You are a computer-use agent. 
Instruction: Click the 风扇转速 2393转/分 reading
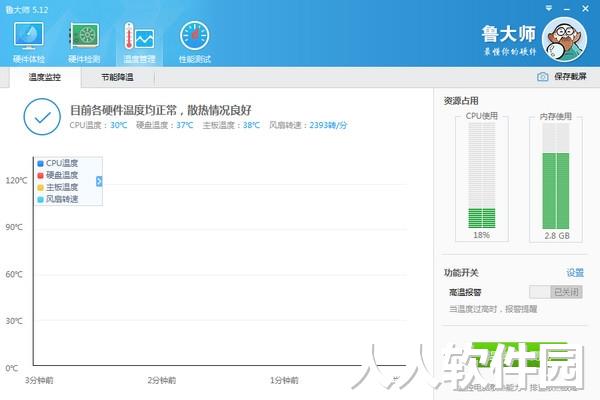(308, 125)
